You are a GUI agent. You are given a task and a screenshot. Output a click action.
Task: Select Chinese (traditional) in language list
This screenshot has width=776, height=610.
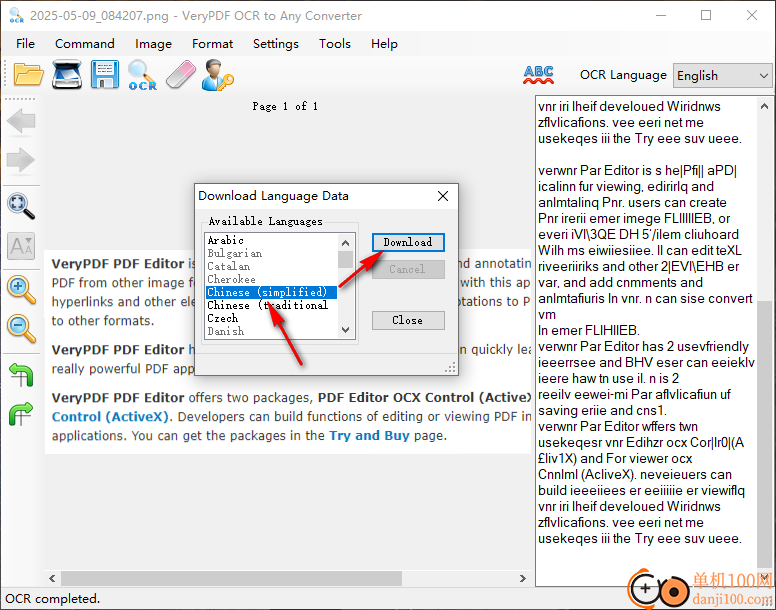pos(271,305)
